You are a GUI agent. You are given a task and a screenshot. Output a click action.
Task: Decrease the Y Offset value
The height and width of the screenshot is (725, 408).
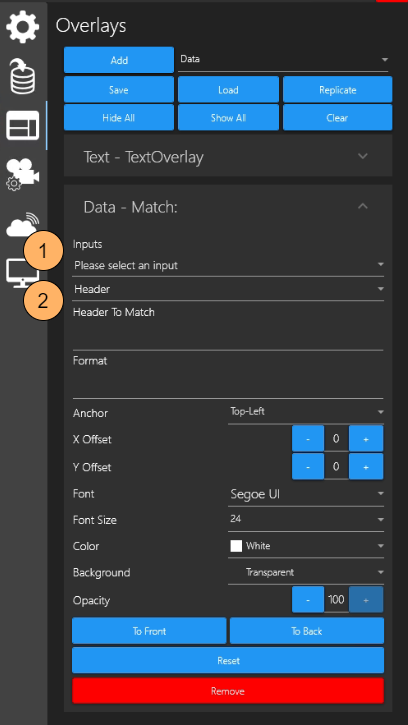click(x=308, y=467)
